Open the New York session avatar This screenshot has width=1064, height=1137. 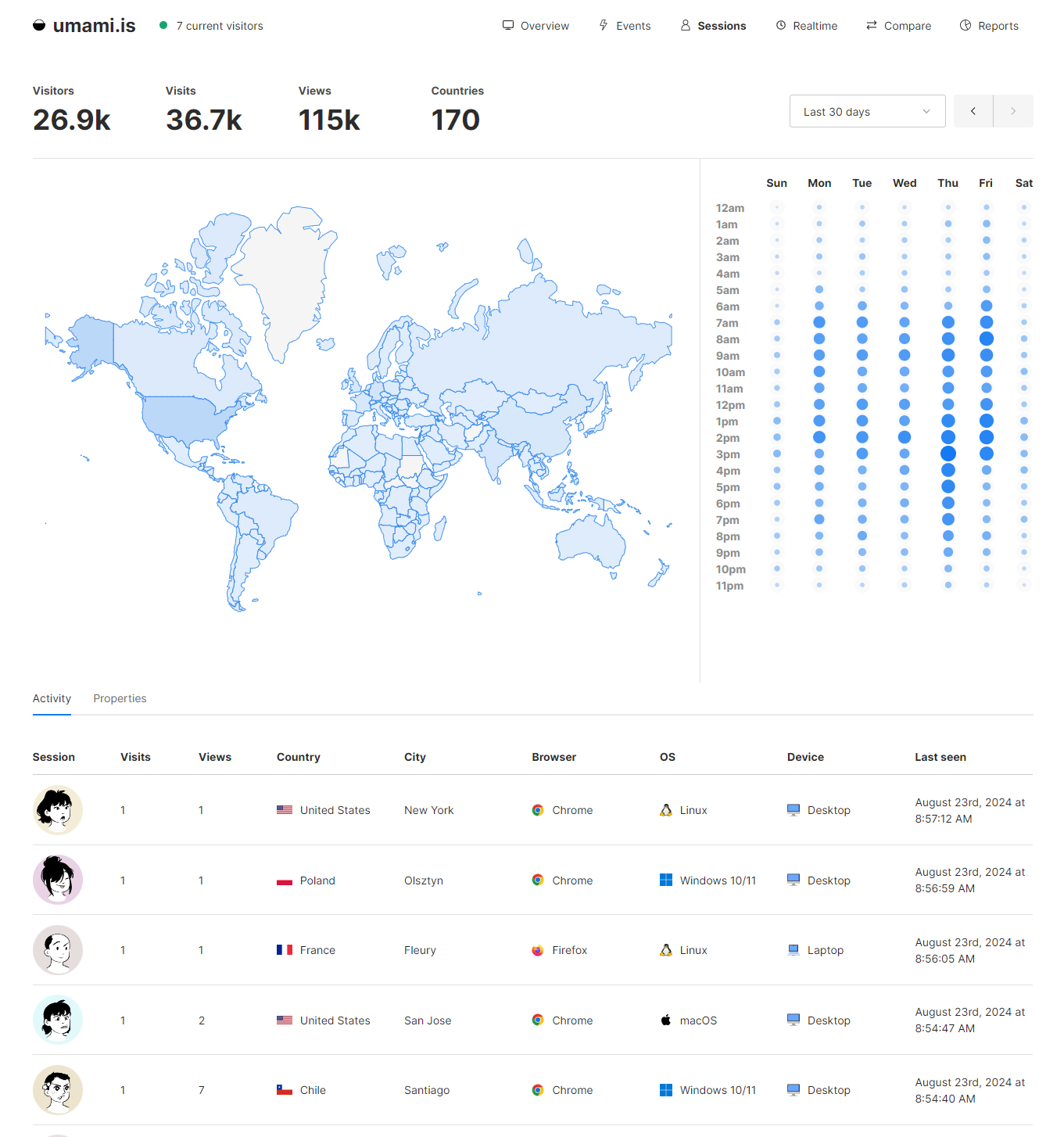coord(58,810)
